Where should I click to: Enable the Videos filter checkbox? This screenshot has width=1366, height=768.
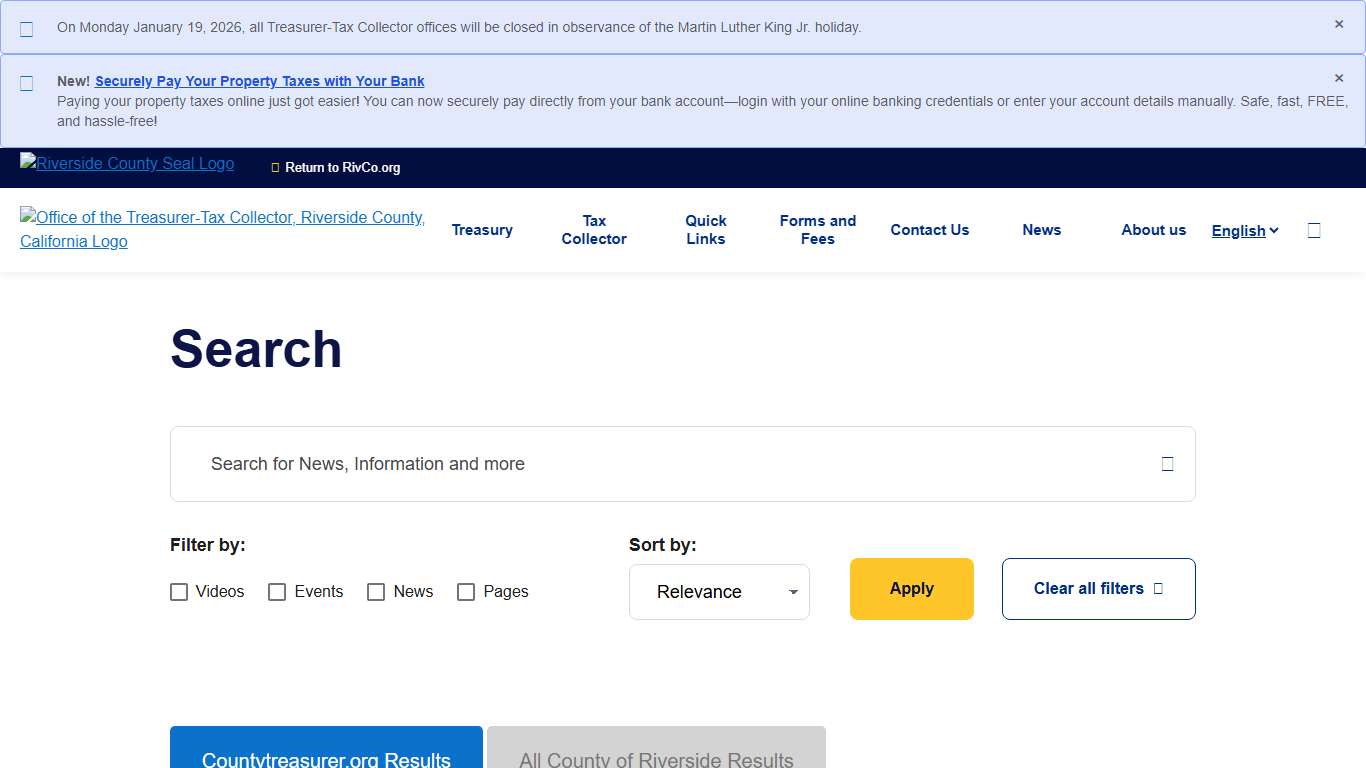coord(179,592)
